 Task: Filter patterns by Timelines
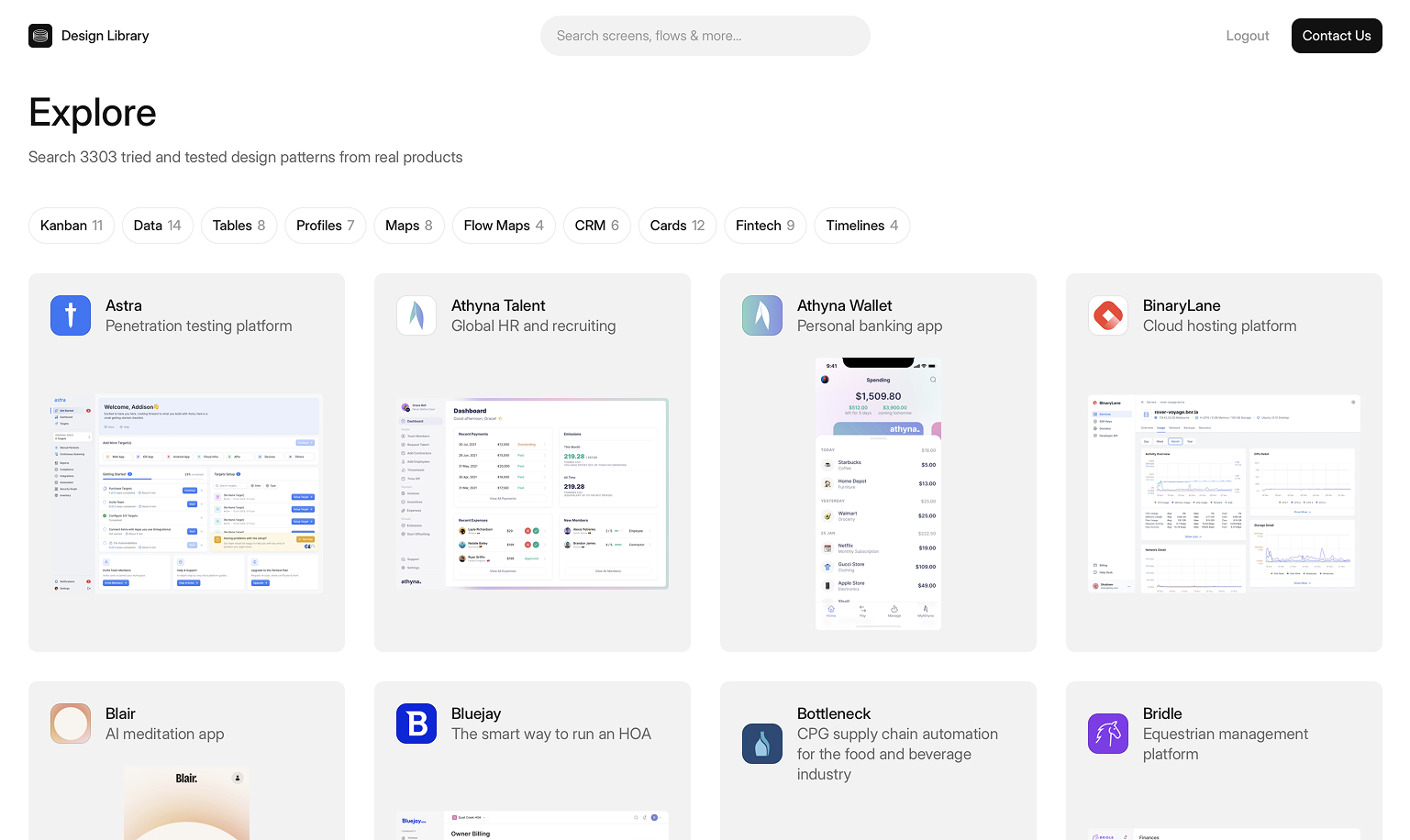click(861, 226)
